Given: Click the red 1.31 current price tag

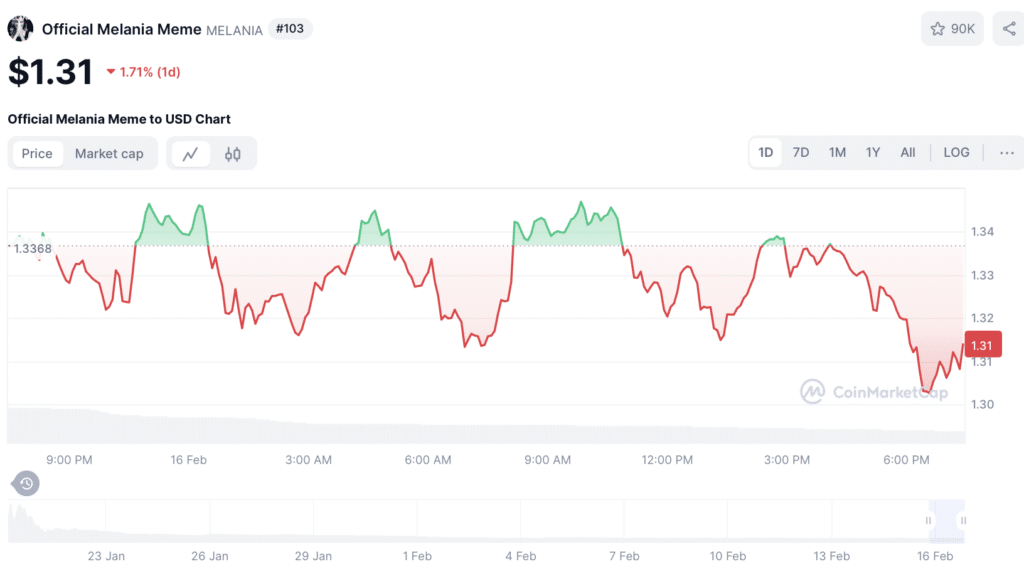Looking at the screenshot, I should coord(982,346).
